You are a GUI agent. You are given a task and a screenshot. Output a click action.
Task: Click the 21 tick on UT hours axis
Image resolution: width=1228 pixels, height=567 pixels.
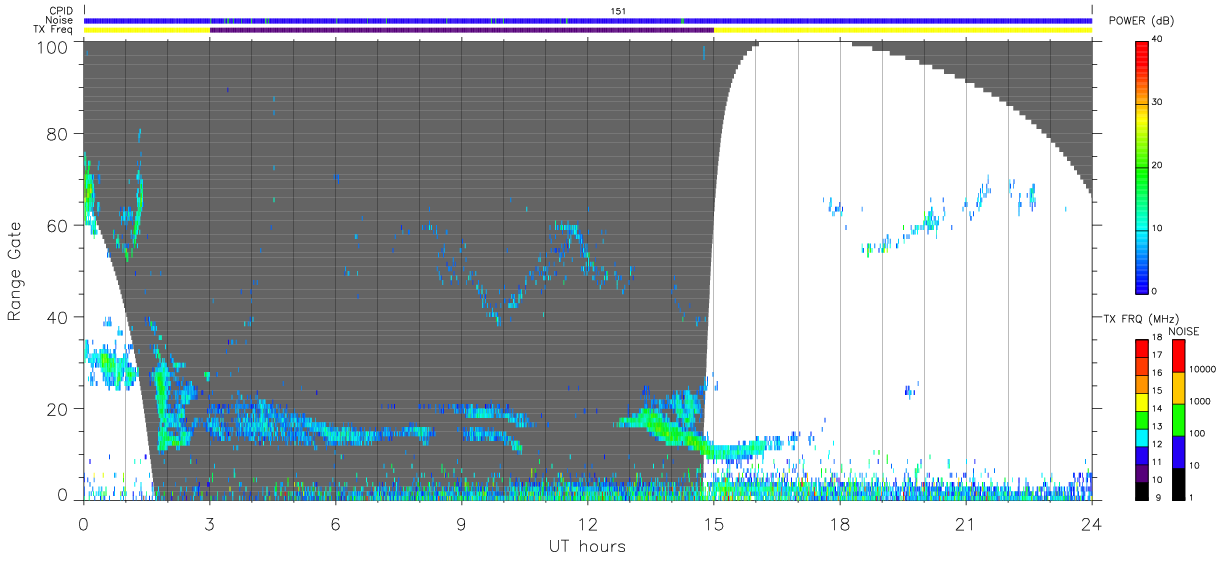point(966,523)
